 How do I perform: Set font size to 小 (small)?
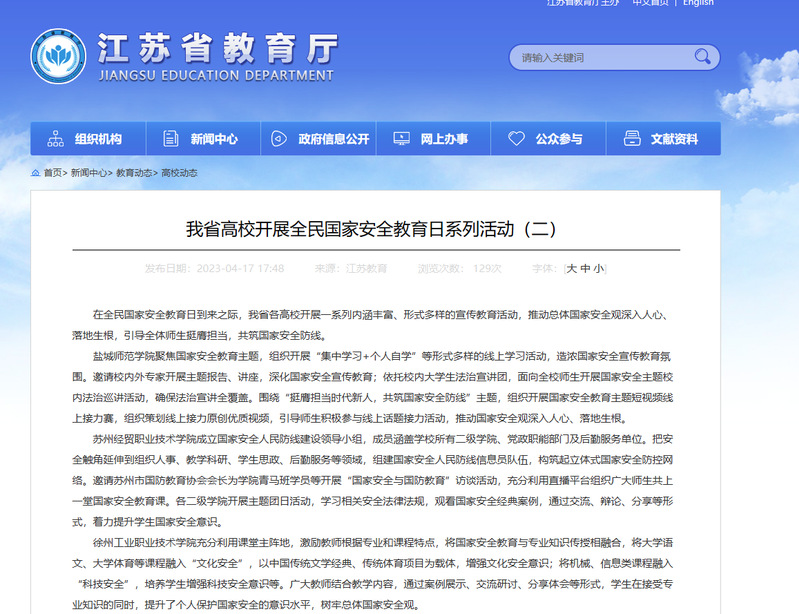(598, 268)
